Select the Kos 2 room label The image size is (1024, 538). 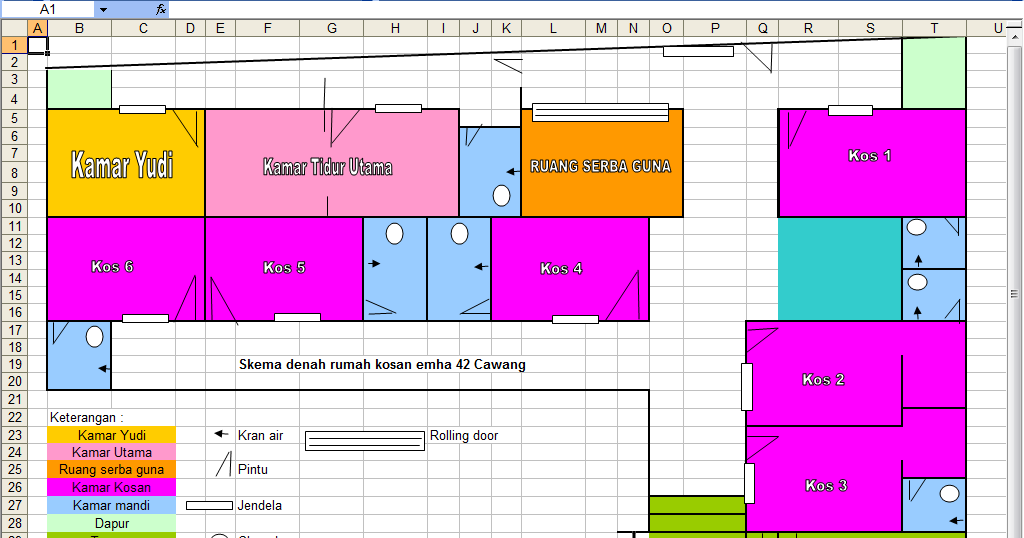click(x=824, y=379)
